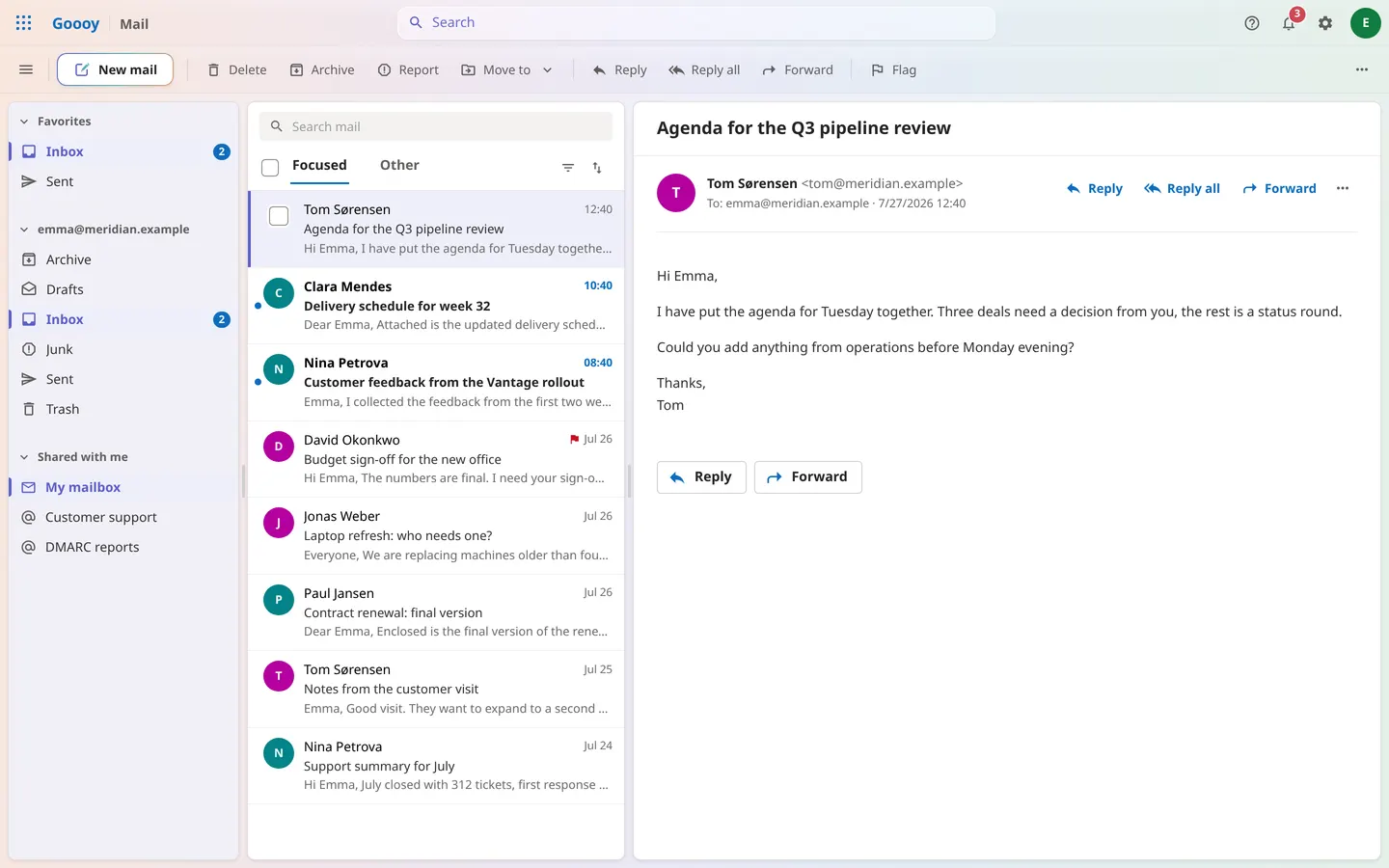Click Reply all in the message header
The height and width of the screenshot is (868, 1389).
click(x=1183, y=188)
